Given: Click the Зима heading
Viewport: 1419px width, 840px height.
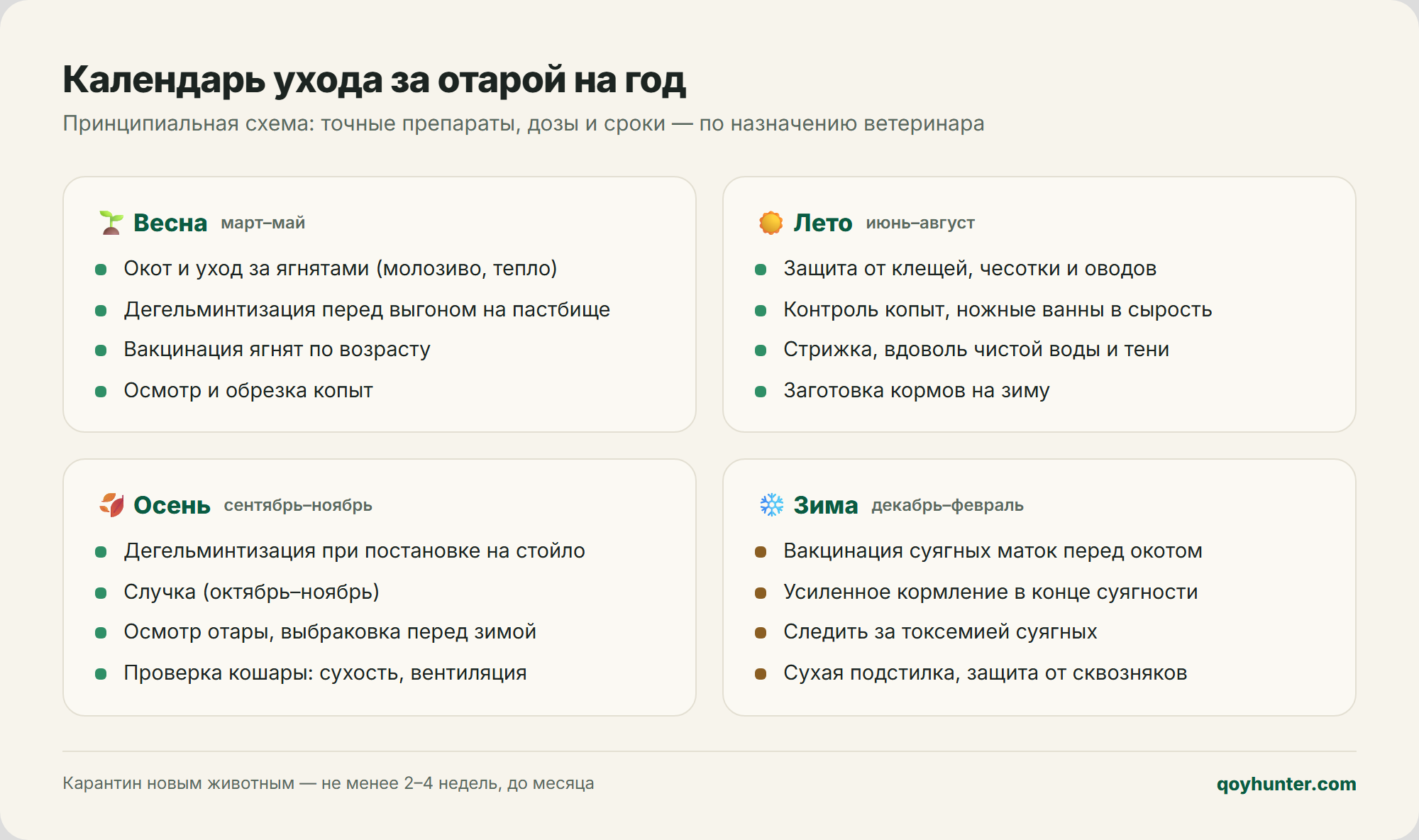Looking at the screenshot, I should (x=826, y=505).
